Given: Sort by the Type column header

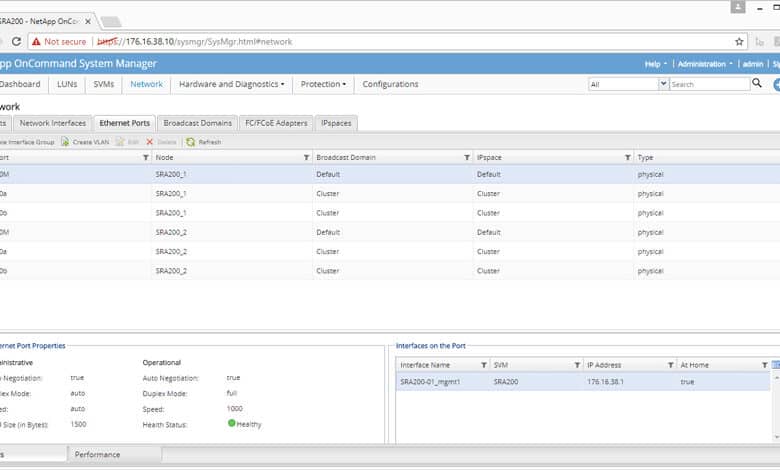Looking at the screenshot, I should click(x=645, y=157).
